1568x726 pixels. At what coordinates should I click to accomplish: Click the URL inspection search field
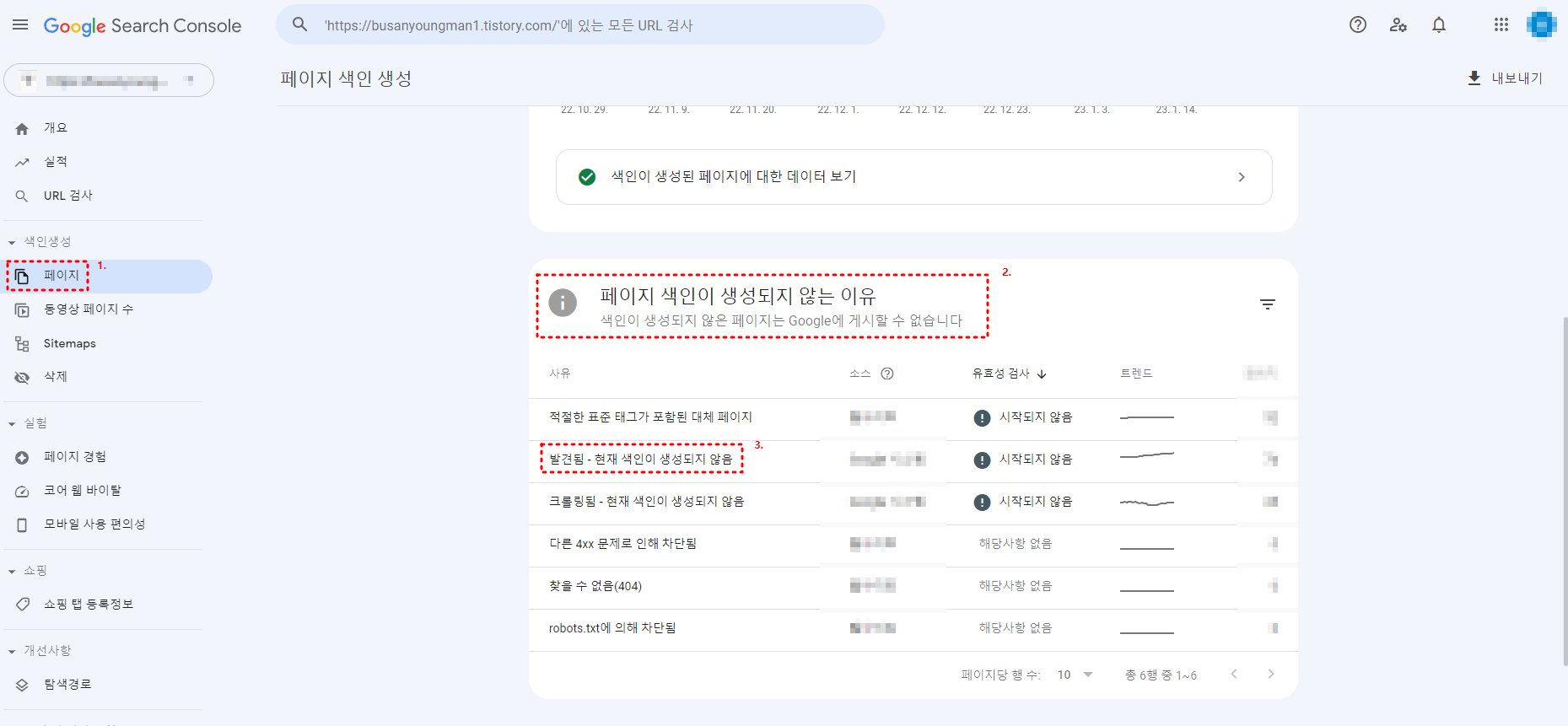tap(580, 25)
